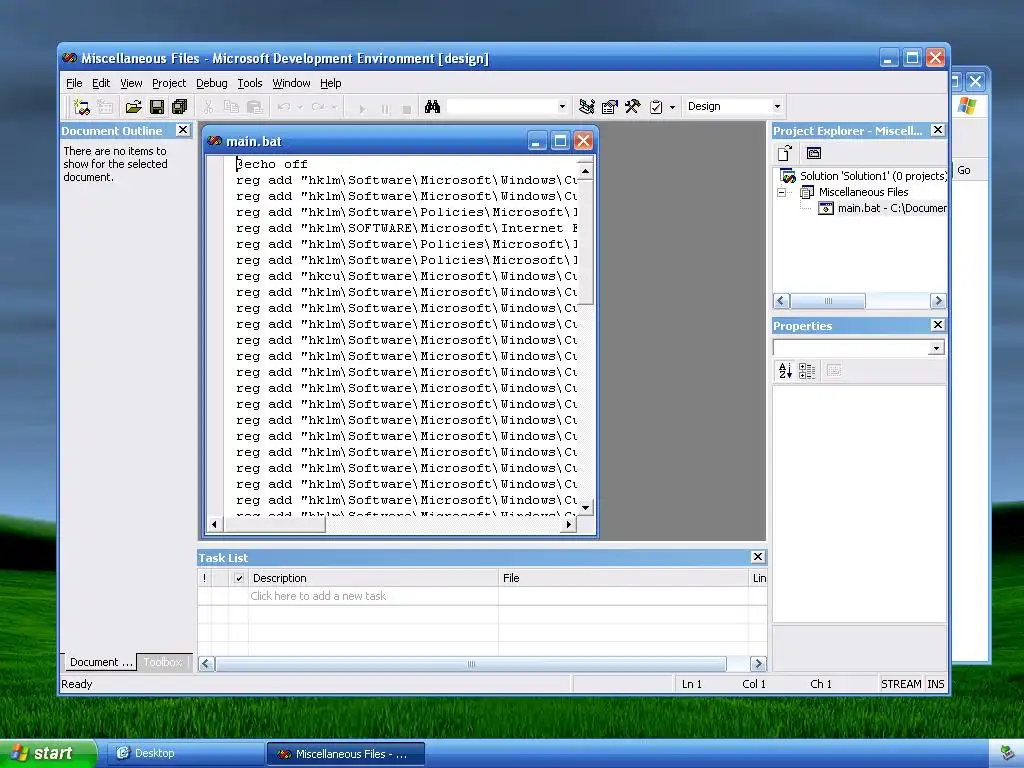This screenshot has width=1024, height=768.
Task: Open the Task List icon dropdown arrow
Action: 673,107
